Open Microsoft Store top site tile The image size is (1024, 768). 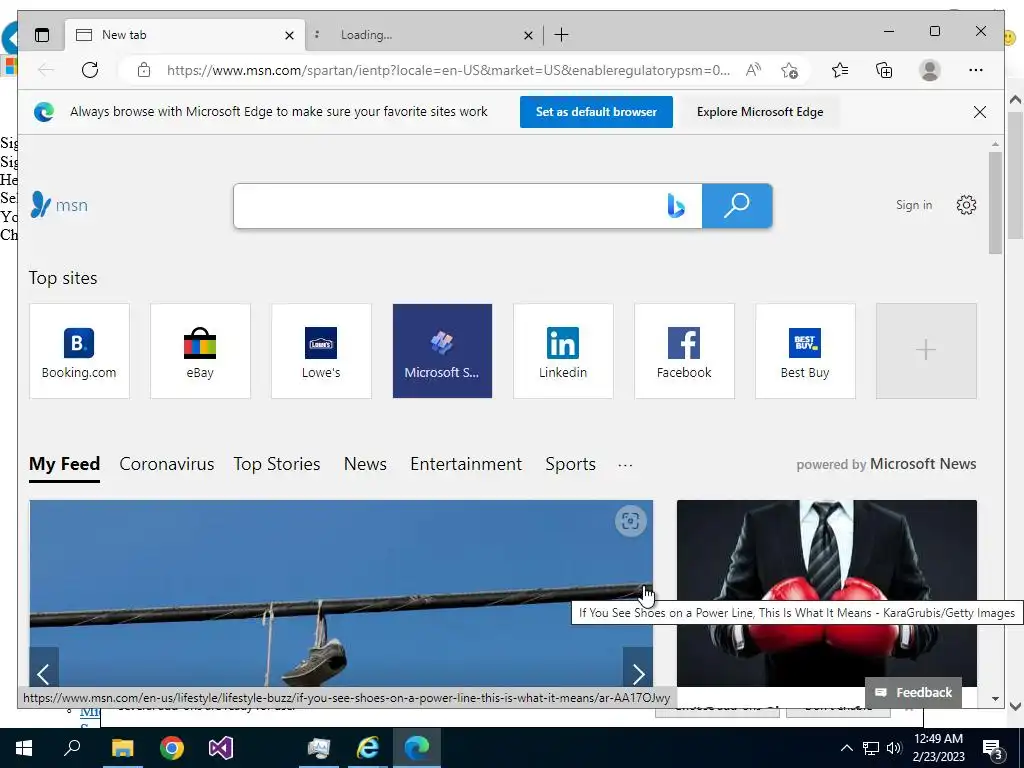click(442, 351)
